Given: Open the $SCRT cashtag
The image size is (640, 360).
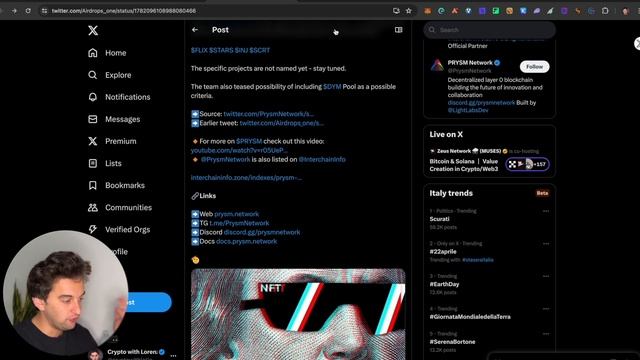Looking at the screenshot, I should tap(260, 50).
